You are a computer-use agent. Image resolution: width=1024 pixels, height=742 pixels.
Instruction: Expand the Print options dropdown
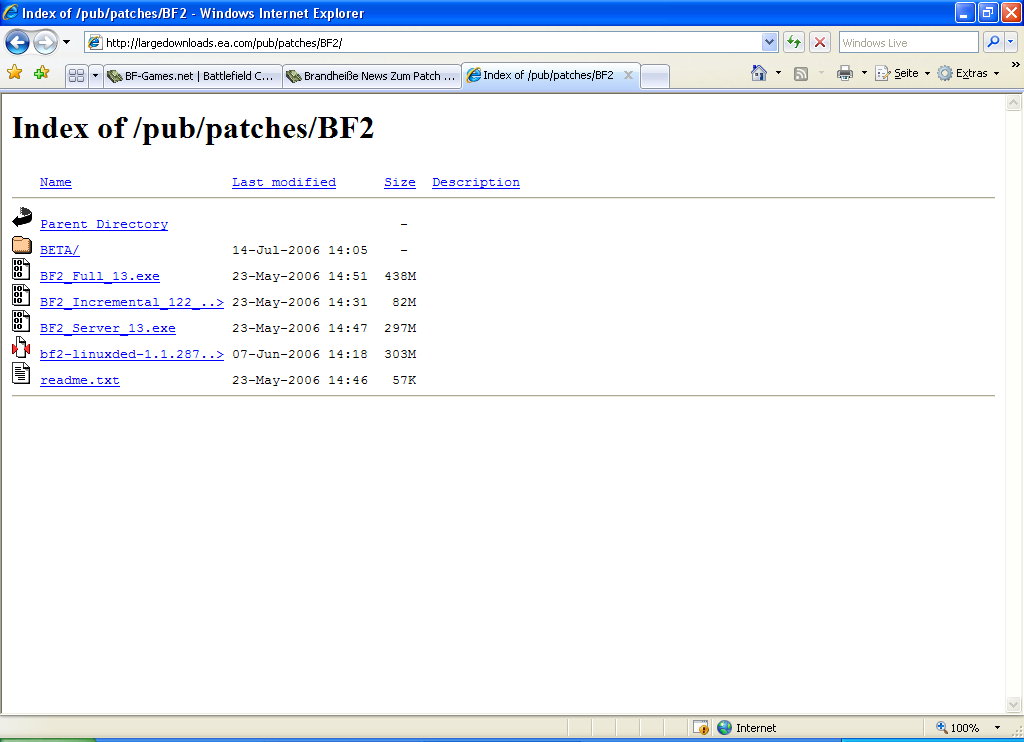[x=864, y=73]
